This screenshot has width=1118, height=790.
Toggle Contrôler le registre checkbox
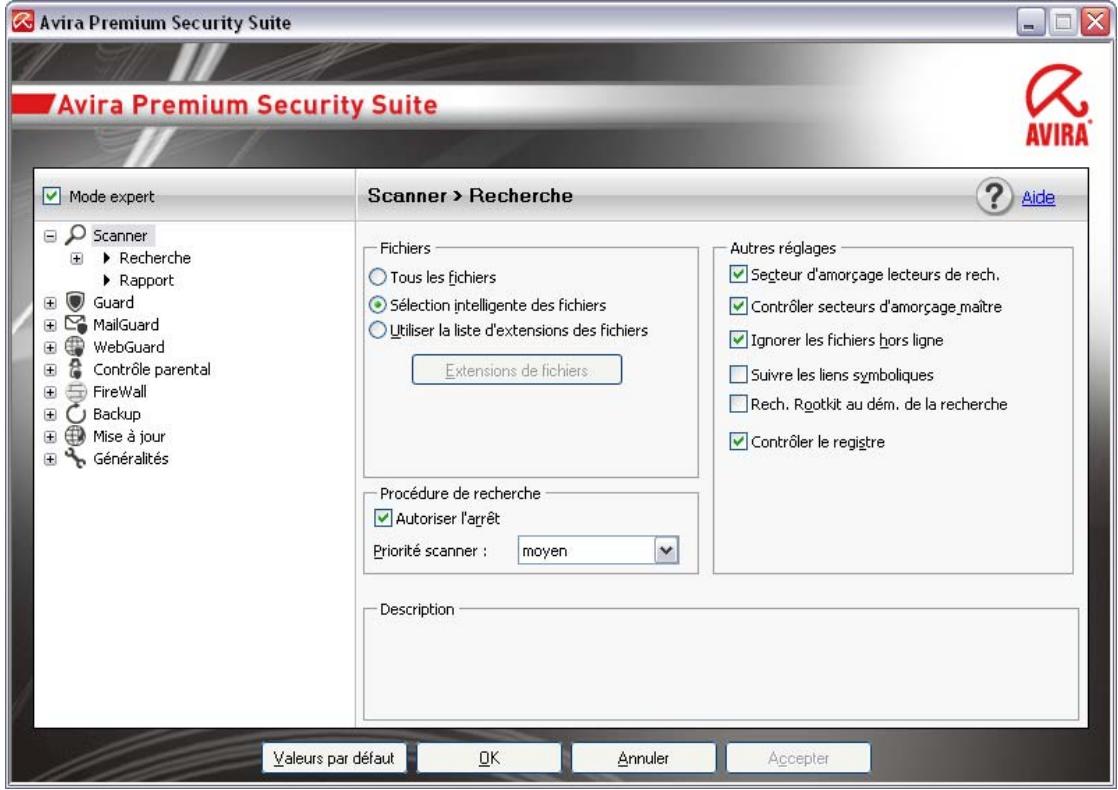[739, 441]
